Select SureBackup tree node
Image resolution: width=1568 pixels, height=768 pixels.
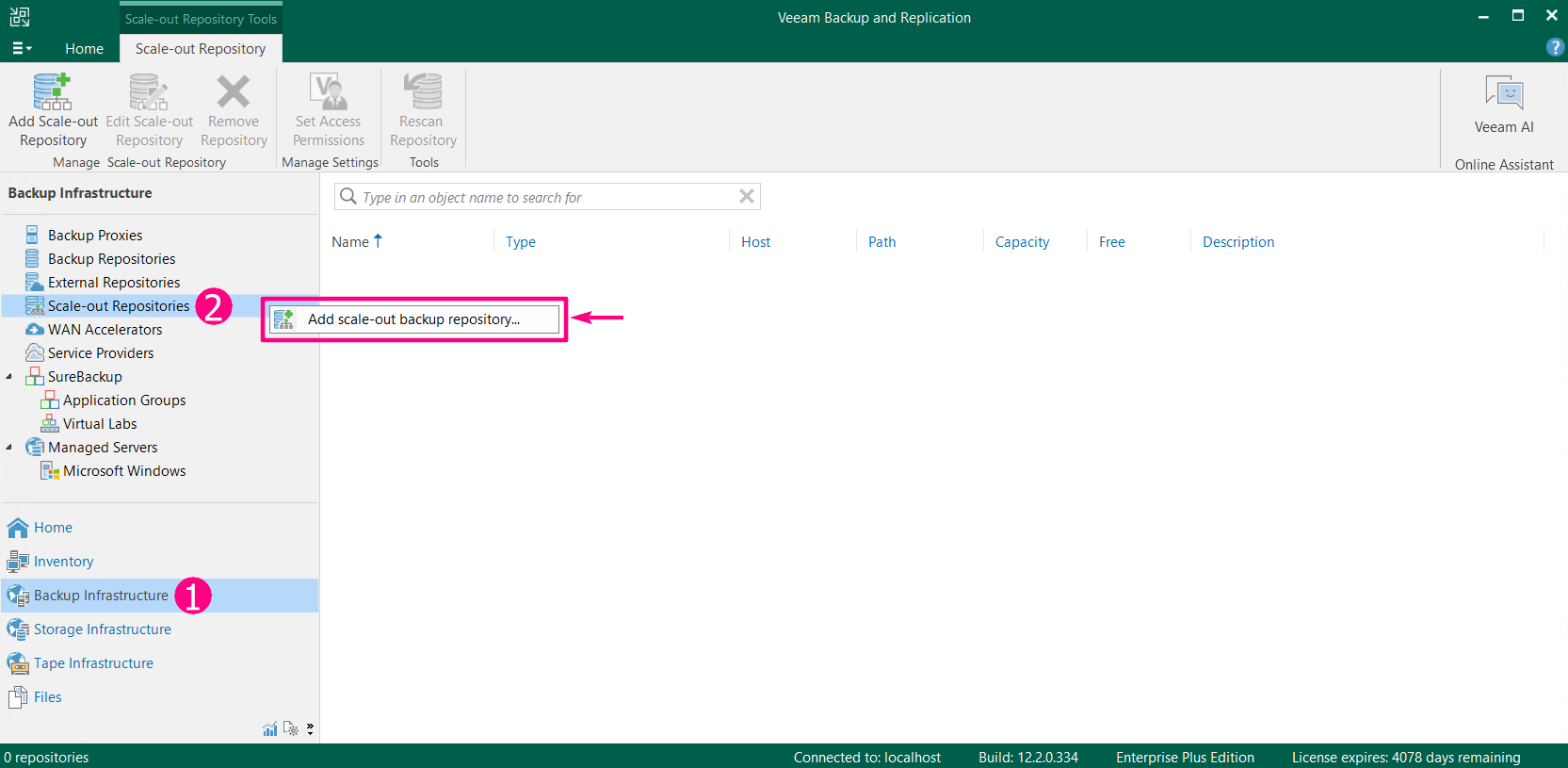[x=85, y=376]
